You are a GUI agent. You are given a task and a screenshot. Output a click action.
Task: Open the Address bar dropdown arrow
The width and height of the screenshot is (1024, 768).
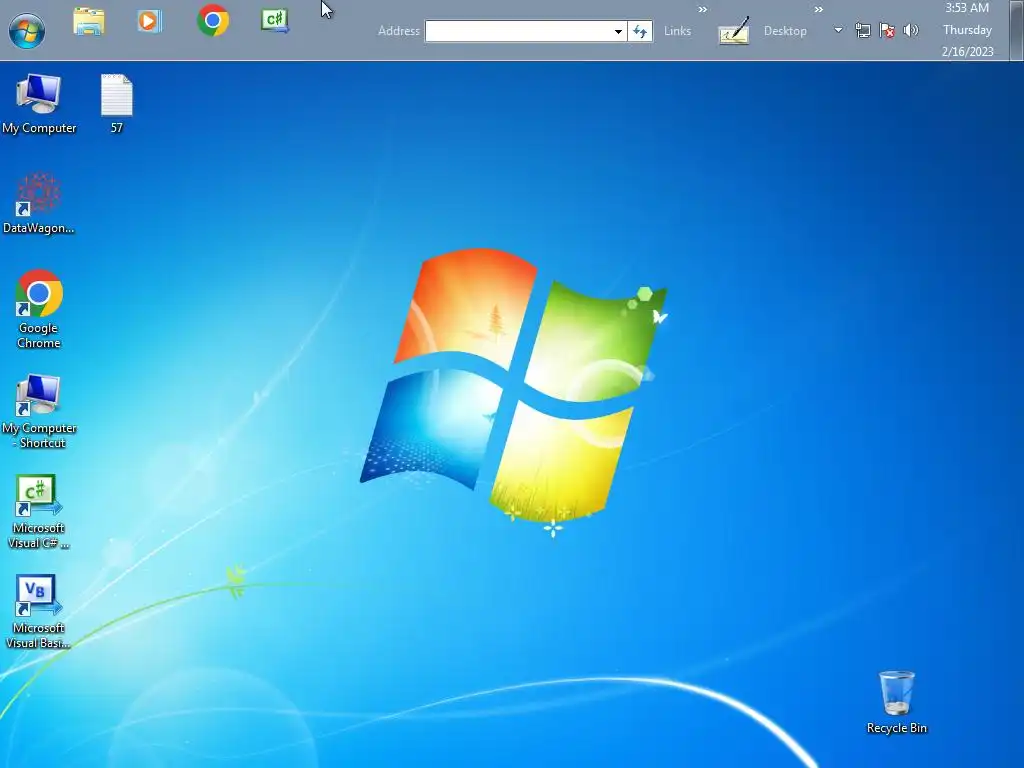point(618,31)
